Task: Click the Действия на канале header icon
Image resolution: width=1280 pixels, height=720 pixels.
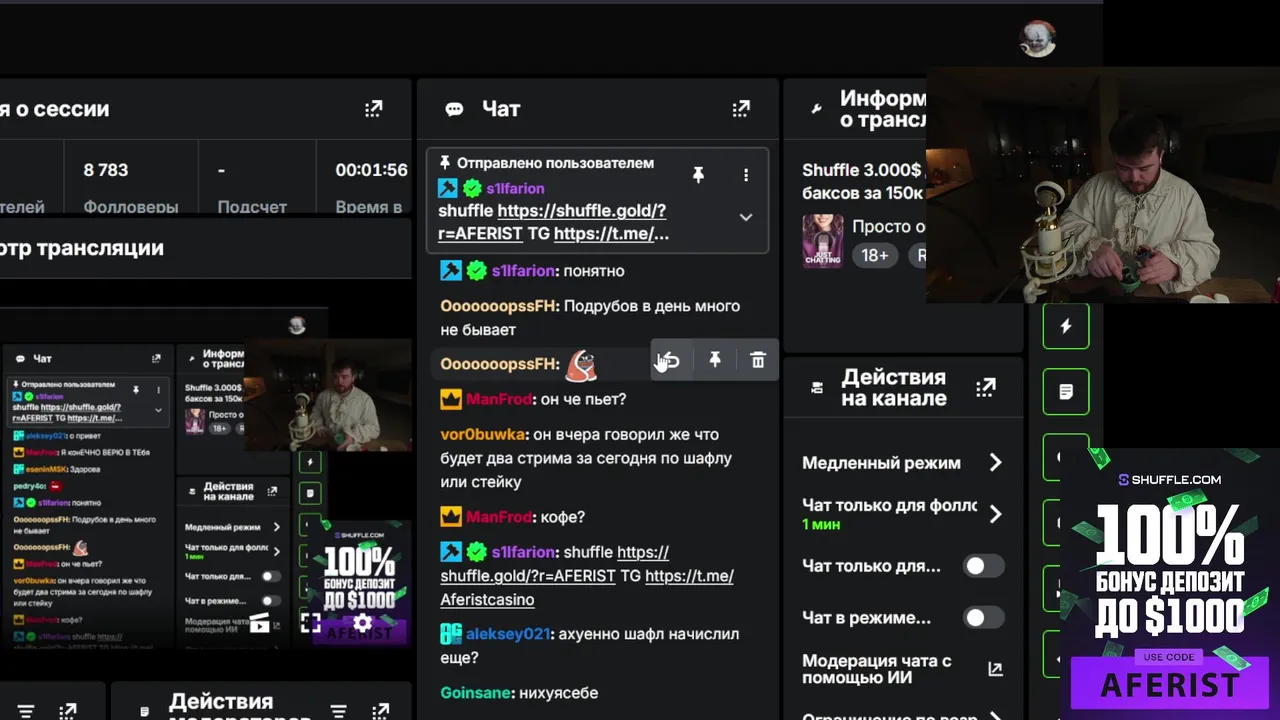Action: [x=817, y=387]
